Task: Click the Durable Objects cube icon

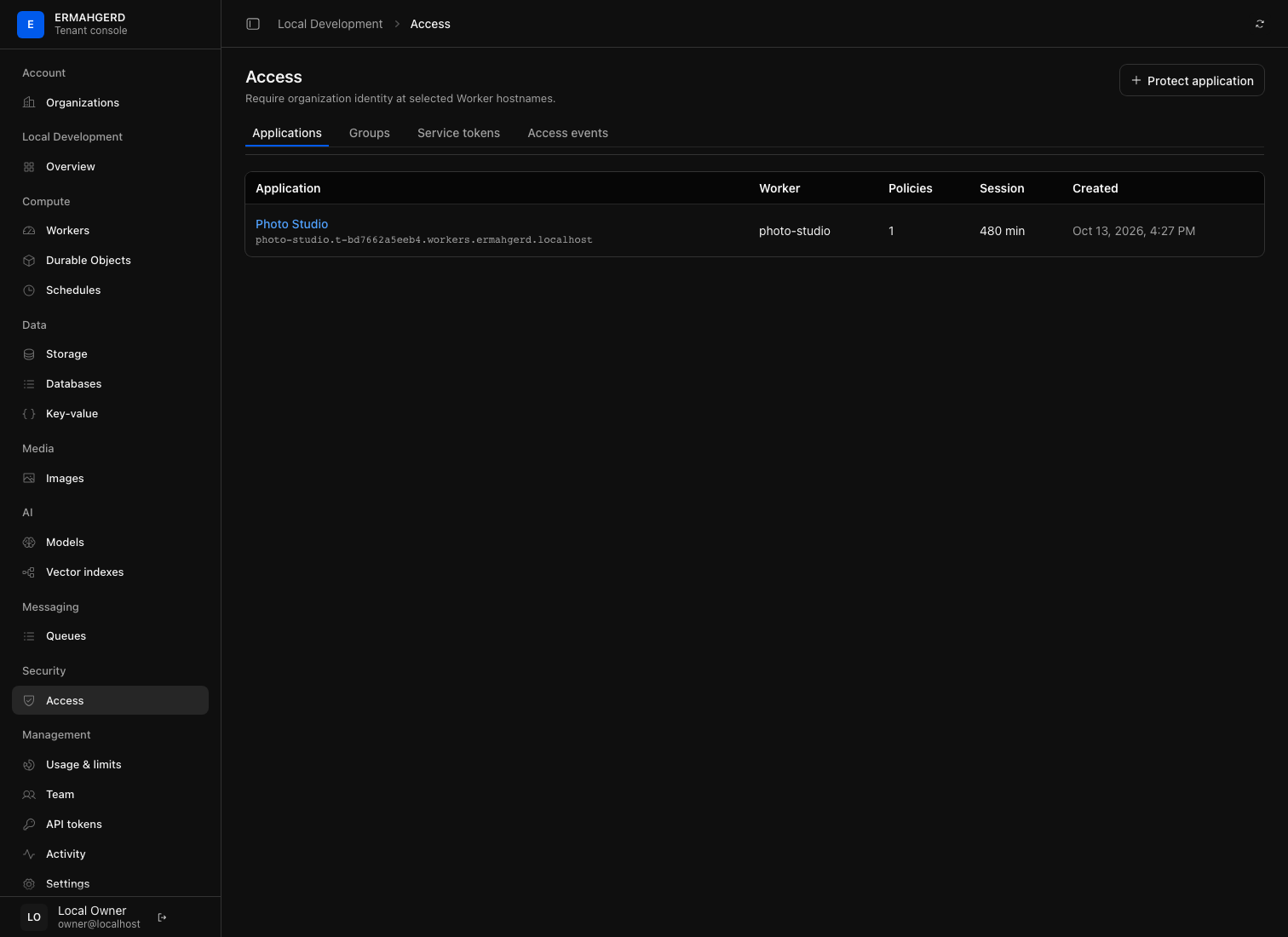Action: coord(29,261)
